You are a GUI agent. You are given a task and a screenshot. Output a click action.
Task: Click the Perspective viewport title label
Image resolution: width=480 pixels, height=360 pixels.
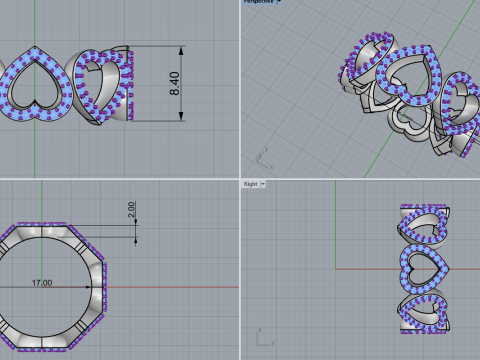click(258, 2)
